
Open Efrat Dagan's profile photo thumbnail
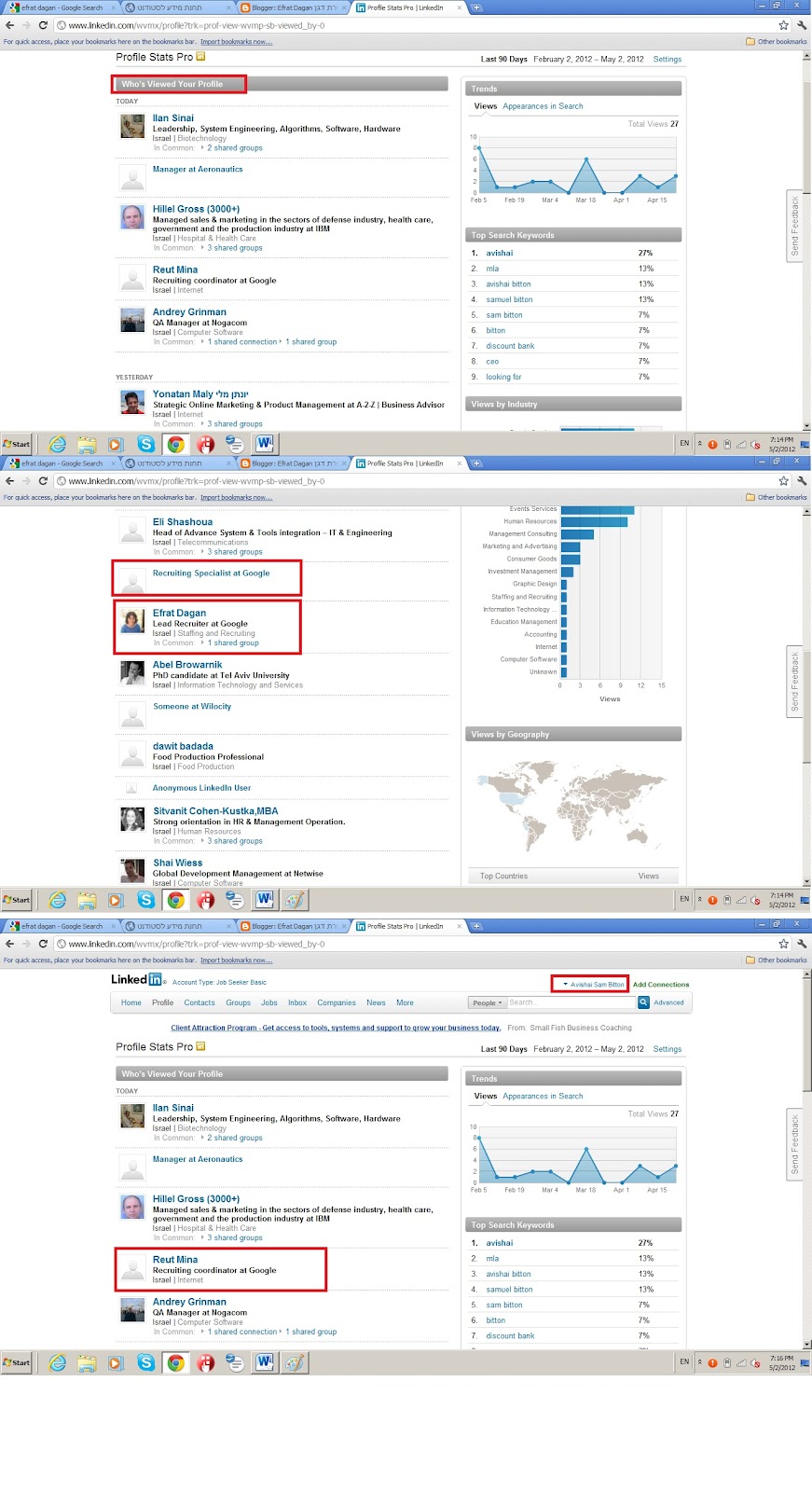132,621
